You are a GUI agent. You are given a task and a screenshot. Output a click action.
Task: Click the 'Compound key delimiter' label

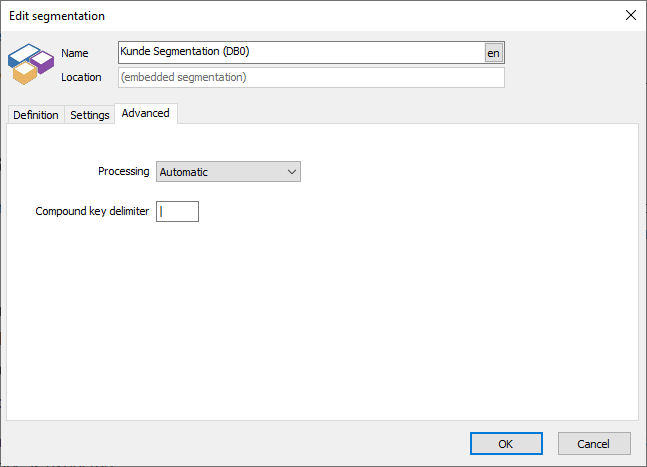click(92, 211)
